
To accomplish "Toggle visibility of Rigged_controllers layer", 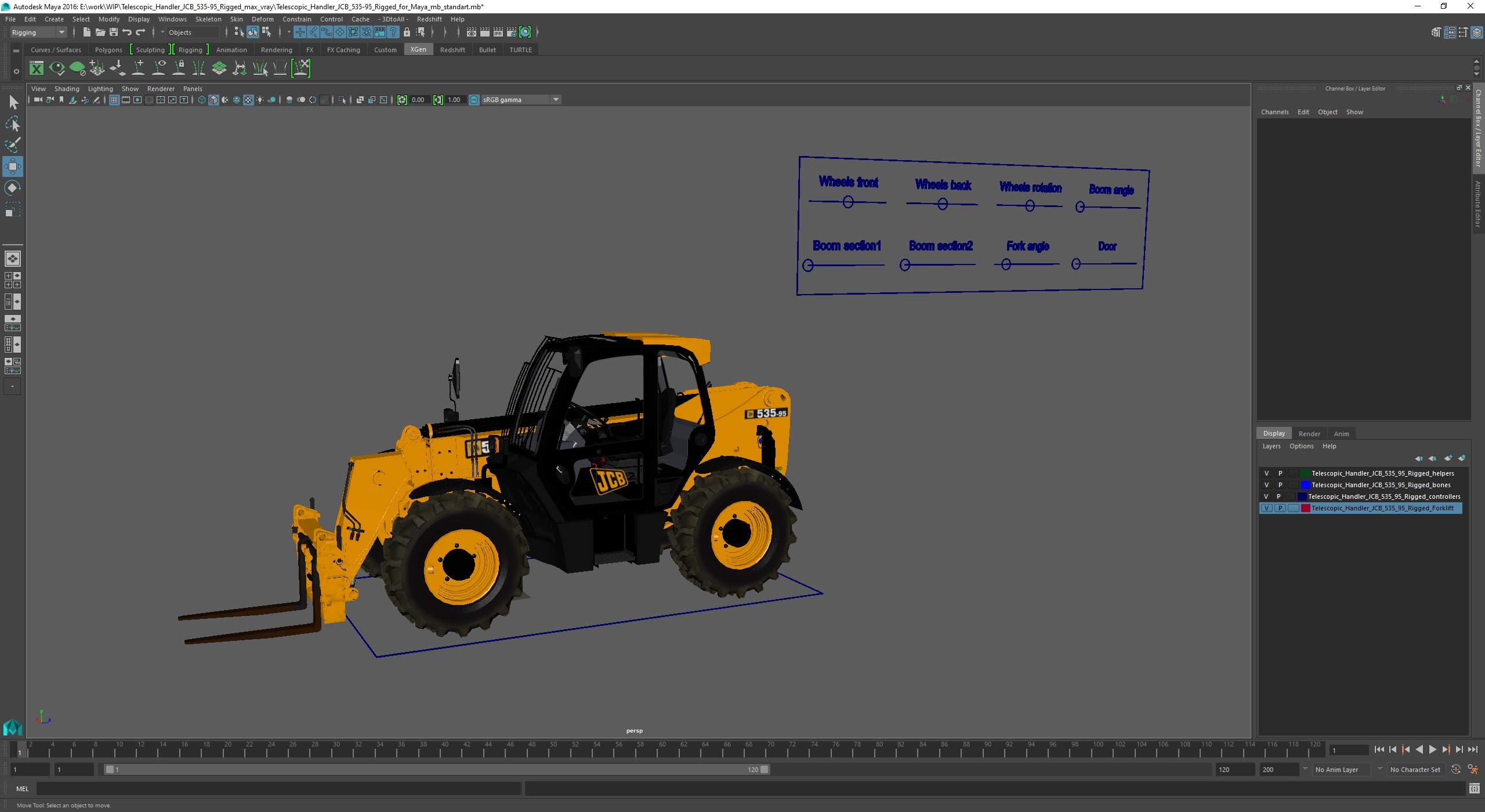I will coord(1266,496).
